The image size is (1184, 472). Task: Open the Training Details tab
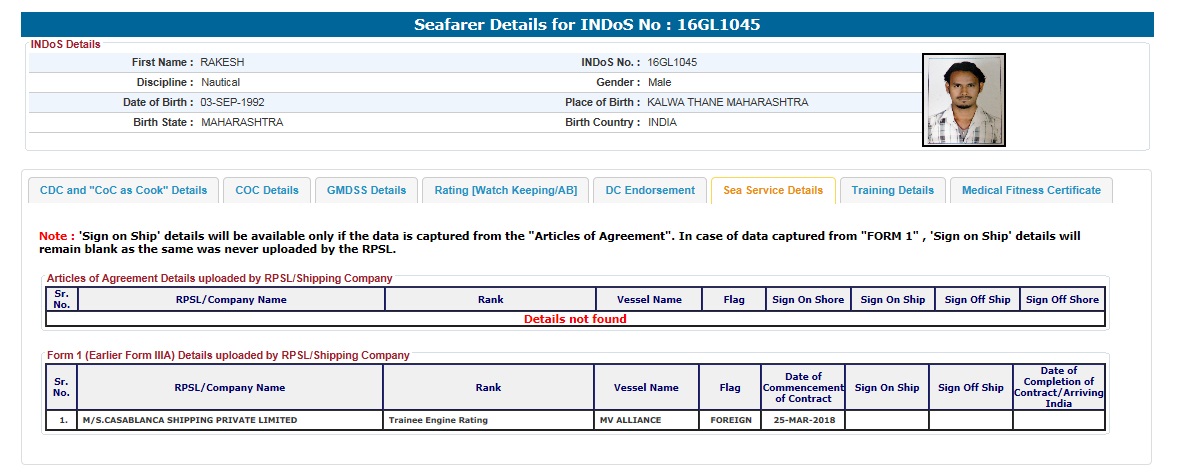(x=893, y=190)
